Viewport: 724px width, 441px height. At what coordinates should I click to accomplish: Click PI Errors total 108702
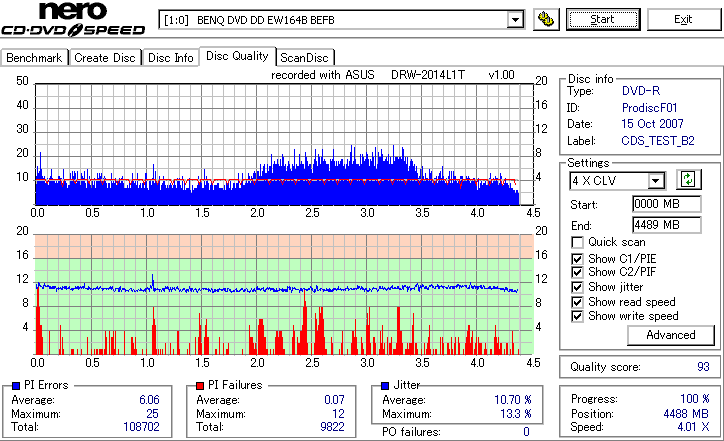tap(141, 427)
